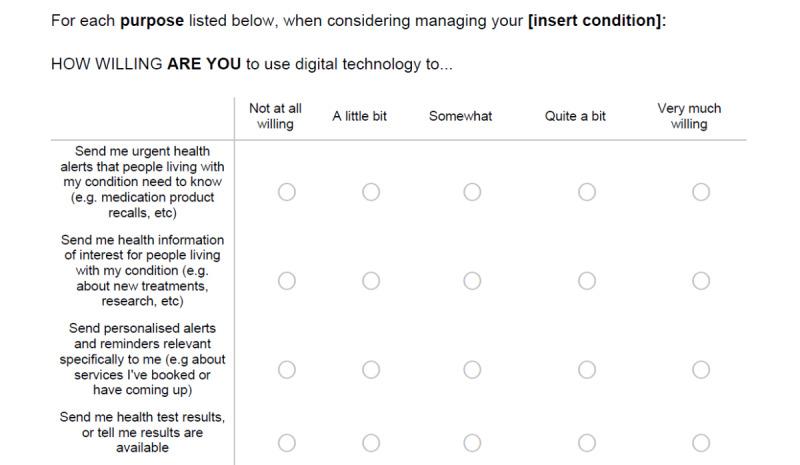Select "A little bit" for health information row
The width and height of the screenshot is (800, 465).
(371, 281)
